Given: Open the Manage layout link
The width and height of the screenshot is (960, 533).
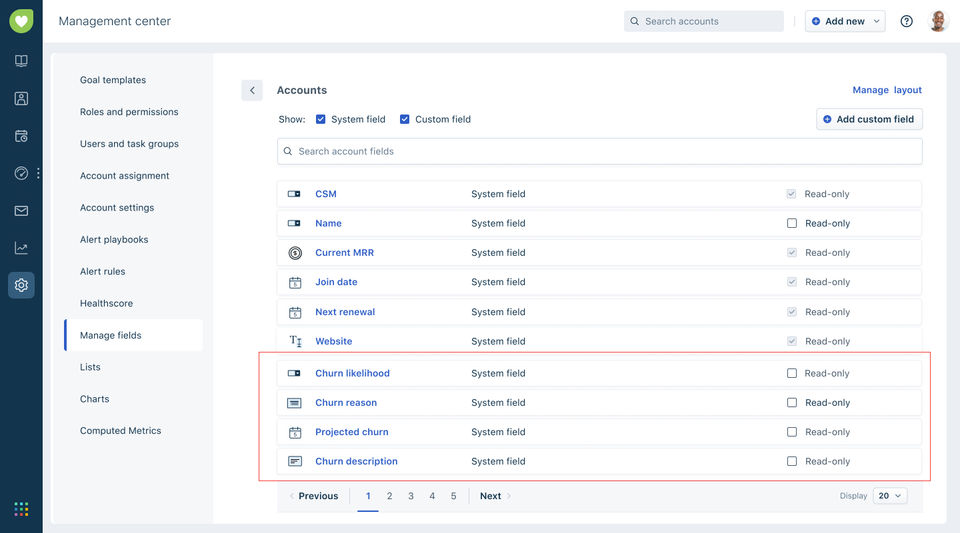Looking at the screenshot, I should click(x=886, y=90).
